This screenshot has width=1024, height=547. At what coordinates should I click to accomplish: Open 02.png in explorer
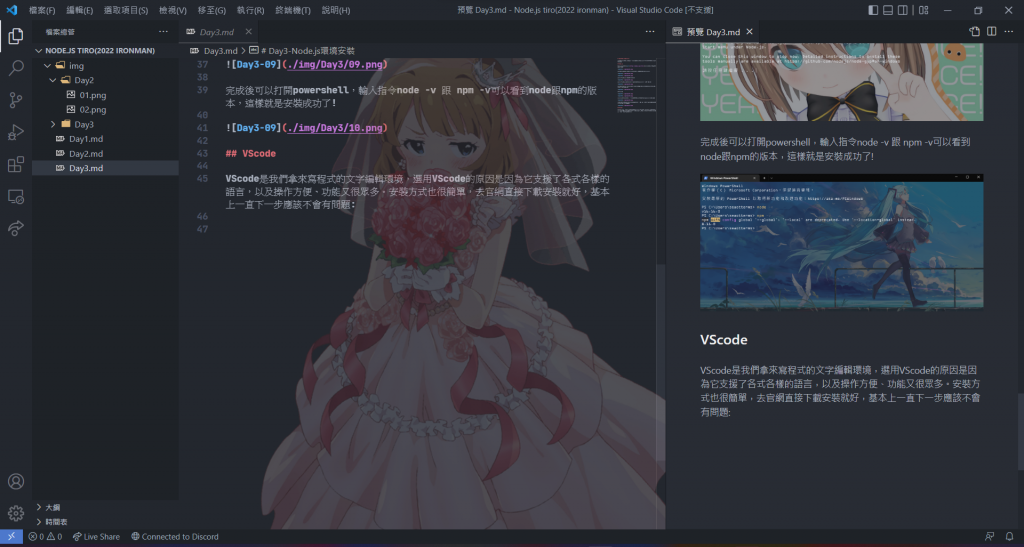pos(105,110)
